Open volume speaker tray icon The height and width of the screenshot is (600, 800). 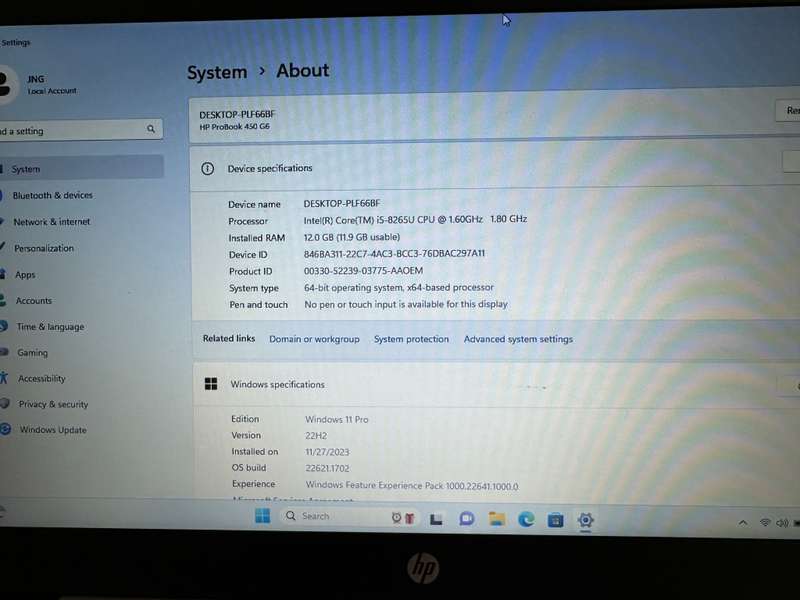[x=782, y=523]
